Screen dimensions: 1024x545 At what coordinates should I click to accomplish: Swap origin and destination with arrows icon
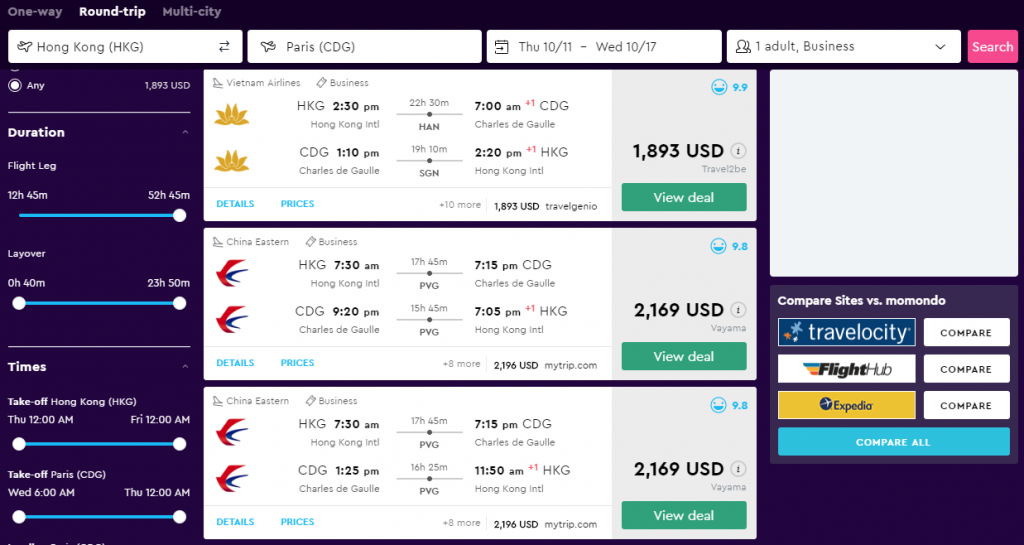click(224, 46)
